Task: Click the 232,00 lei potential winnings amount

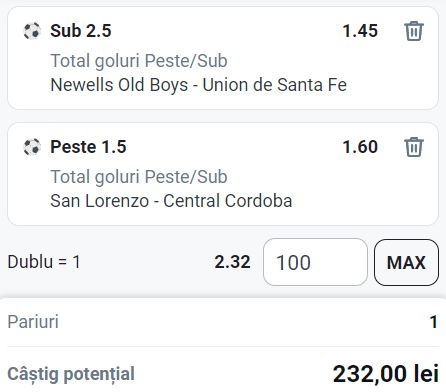Action: [x=386, y=374]
